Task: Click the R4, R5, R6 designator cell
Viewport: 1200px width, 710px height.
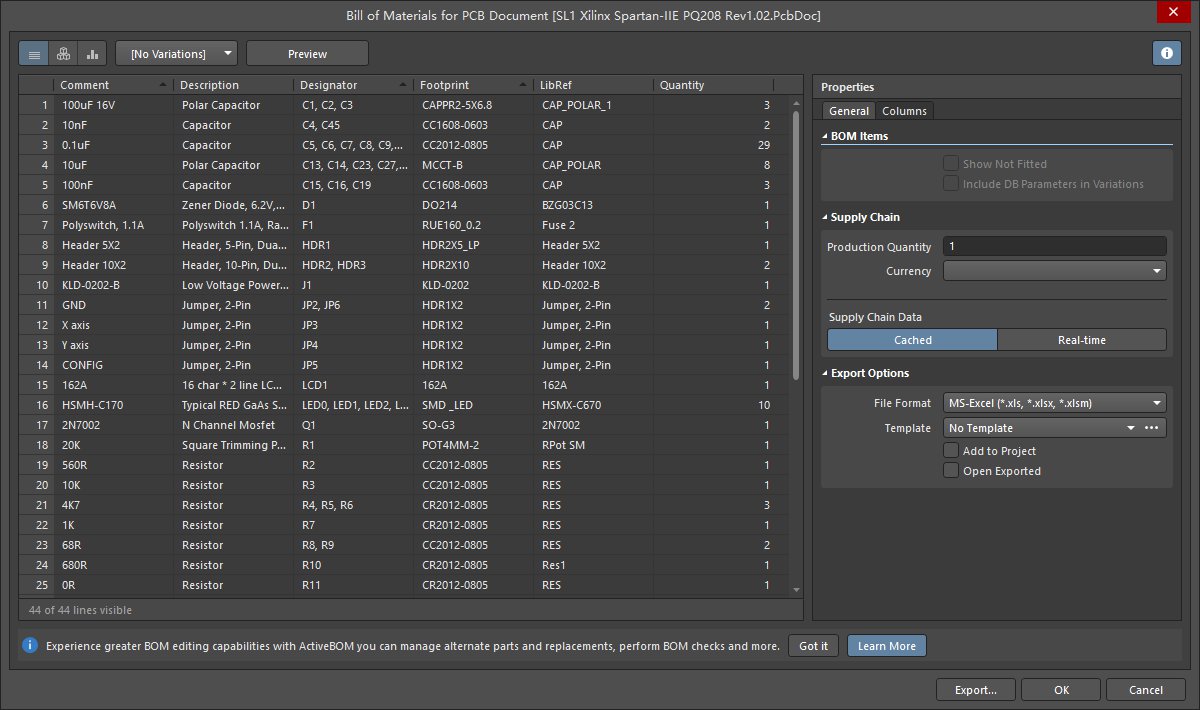Action: 354,505
